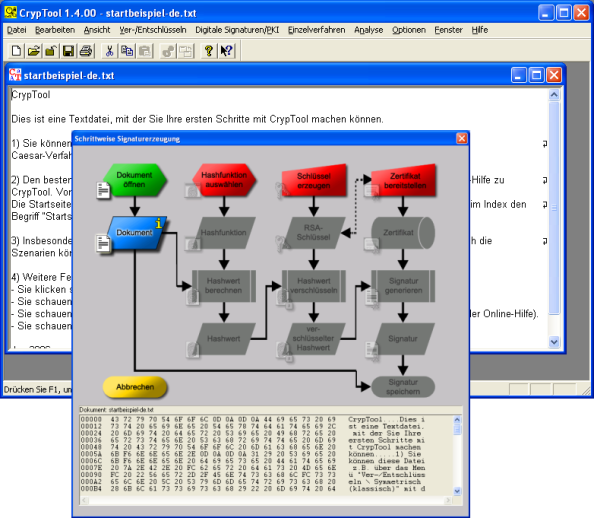The height and width of the screenshot is (518, 594).
Task: Click the Hashwert berechnen process box
Action: 224,286
